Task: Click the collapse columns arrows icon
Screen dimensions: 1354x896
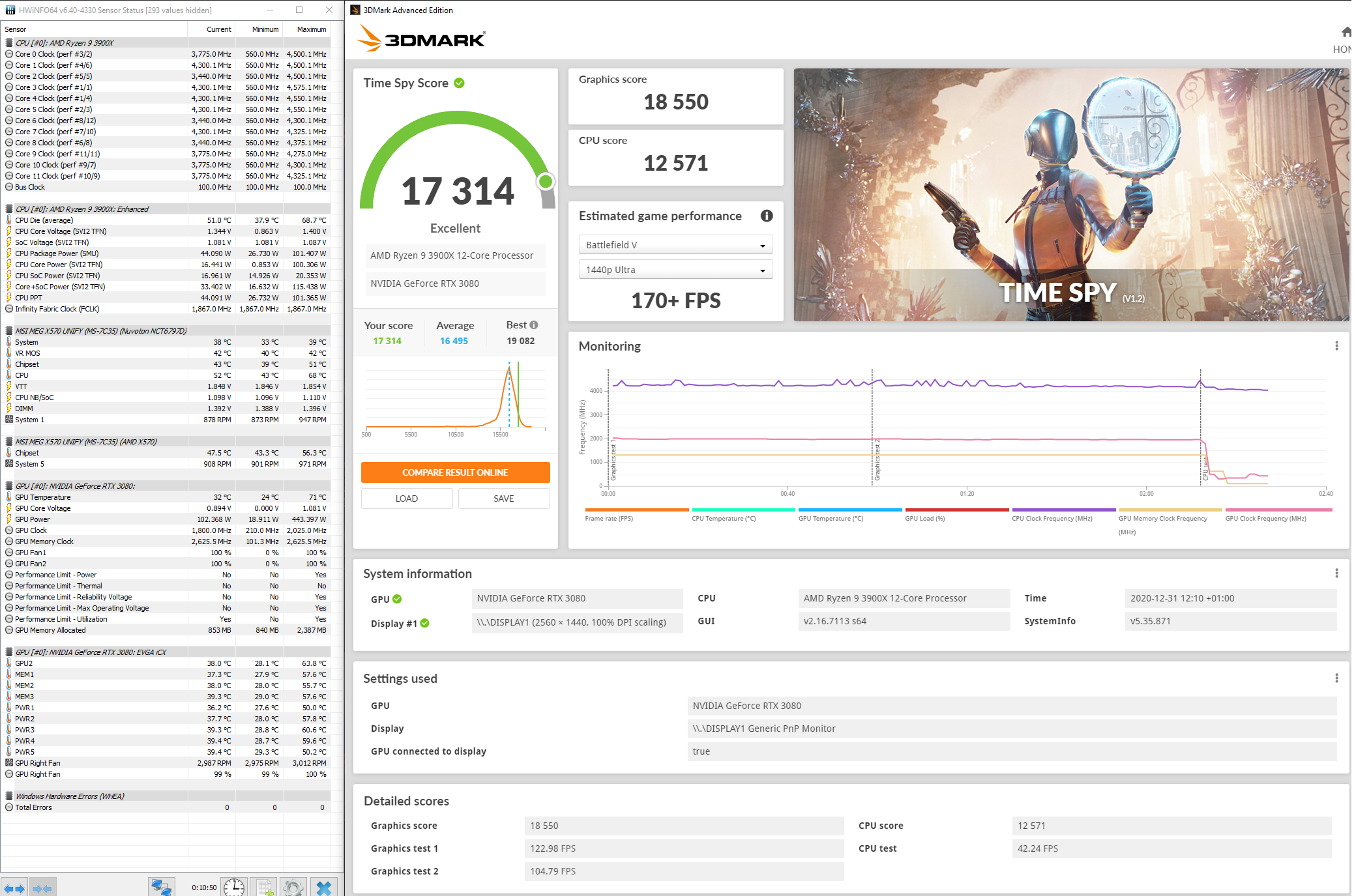Action: pos(42,888)
